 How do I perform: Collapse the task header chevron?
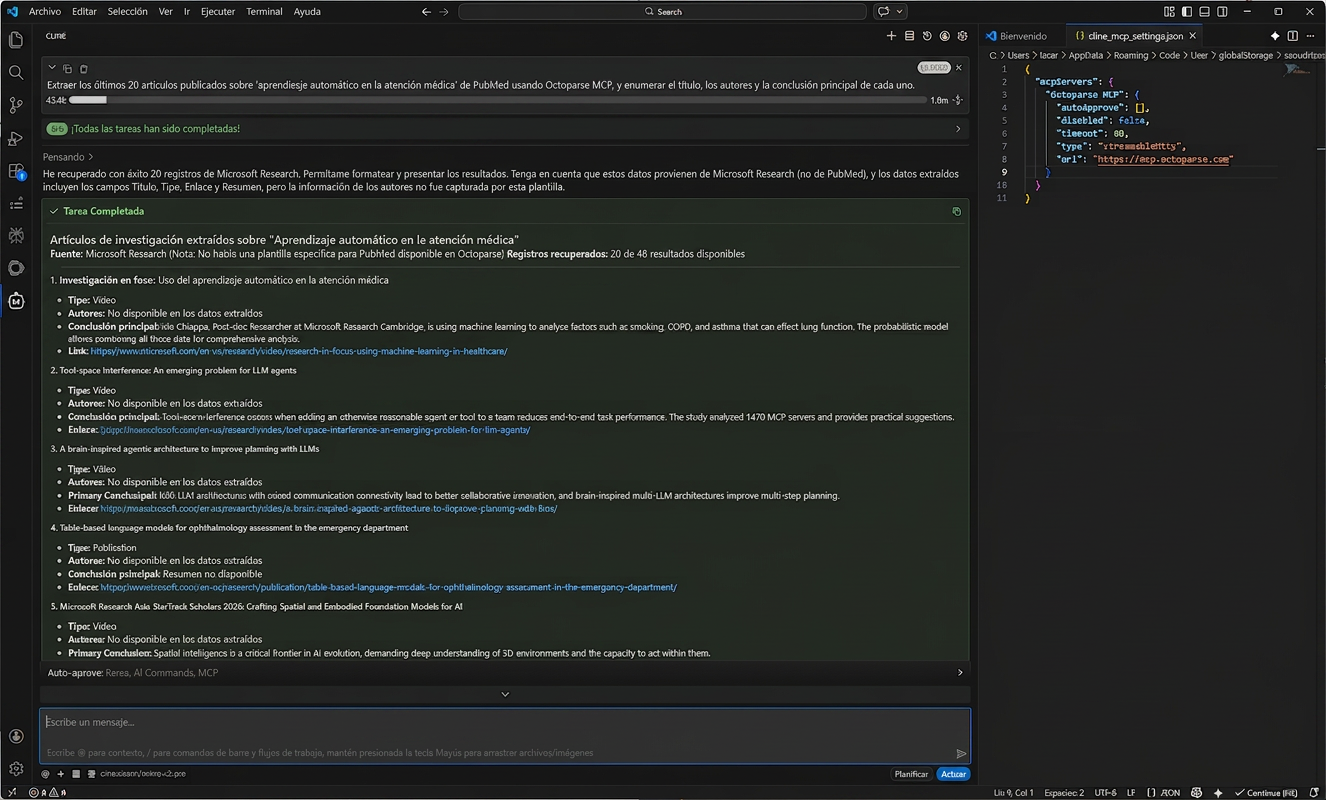pos(51,69)
